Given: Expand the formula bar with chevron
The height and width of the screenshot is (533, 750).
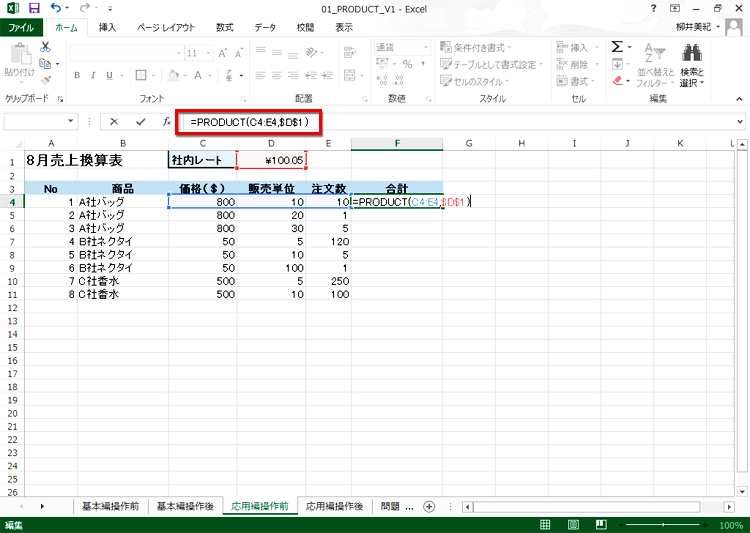Looking at the screenshot, I should (739, 122).
